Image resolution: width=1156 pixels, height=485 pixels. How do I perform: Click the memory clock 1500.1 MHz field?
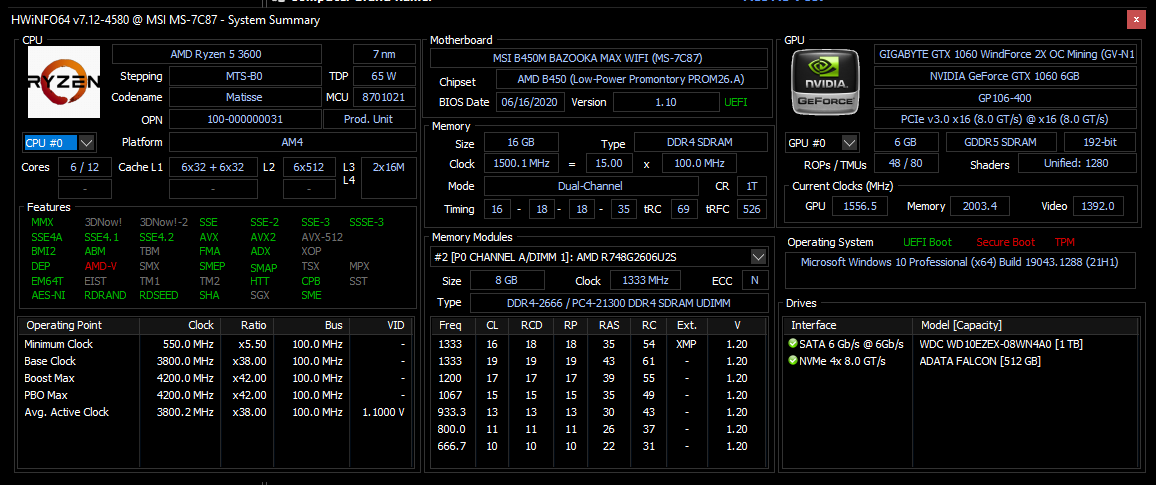[521, 164]
